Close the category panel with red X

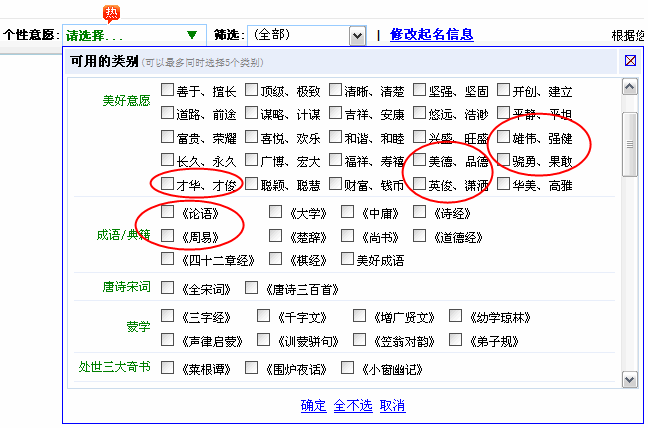(630, 60)
